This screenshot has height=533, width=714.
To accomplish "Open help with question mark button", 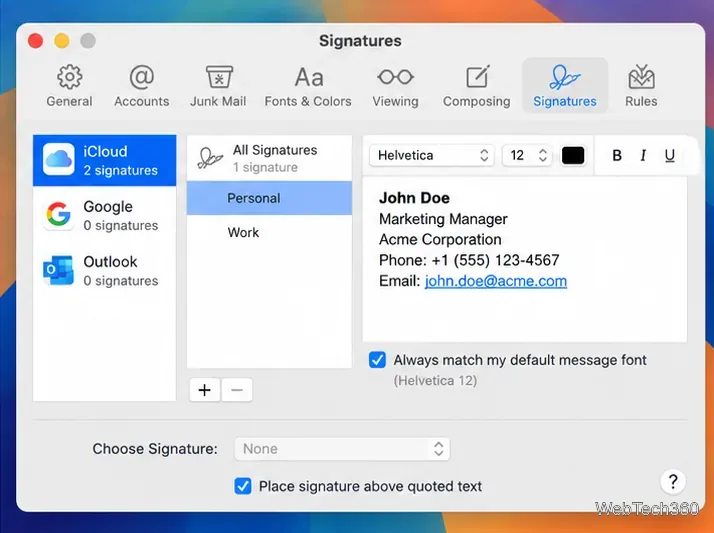I will tap(673, 481).
